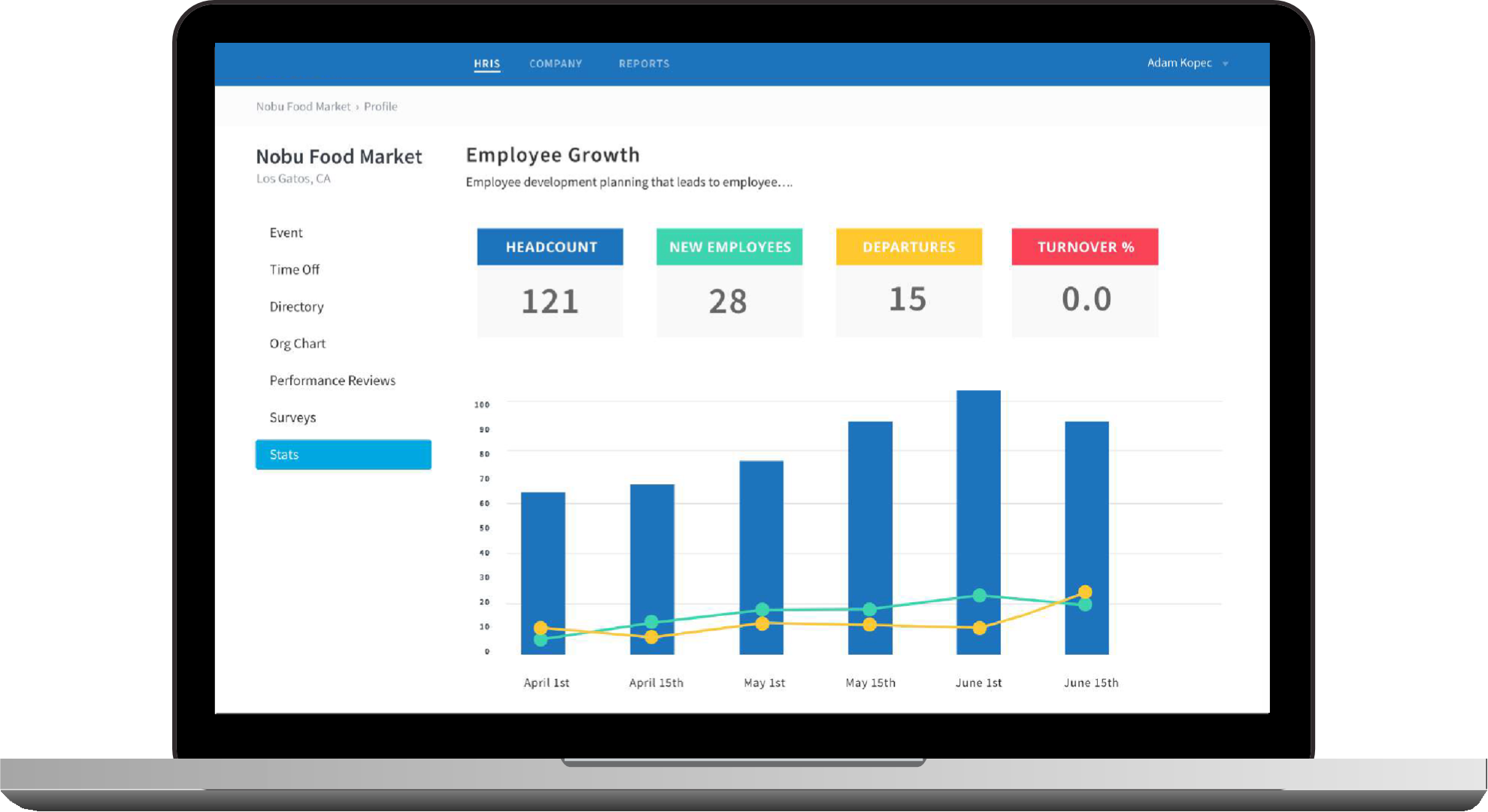Viewport: 1488px width, 812px height.
Task: Click the May 15th blue bar
Action: [x=871, y=538]
